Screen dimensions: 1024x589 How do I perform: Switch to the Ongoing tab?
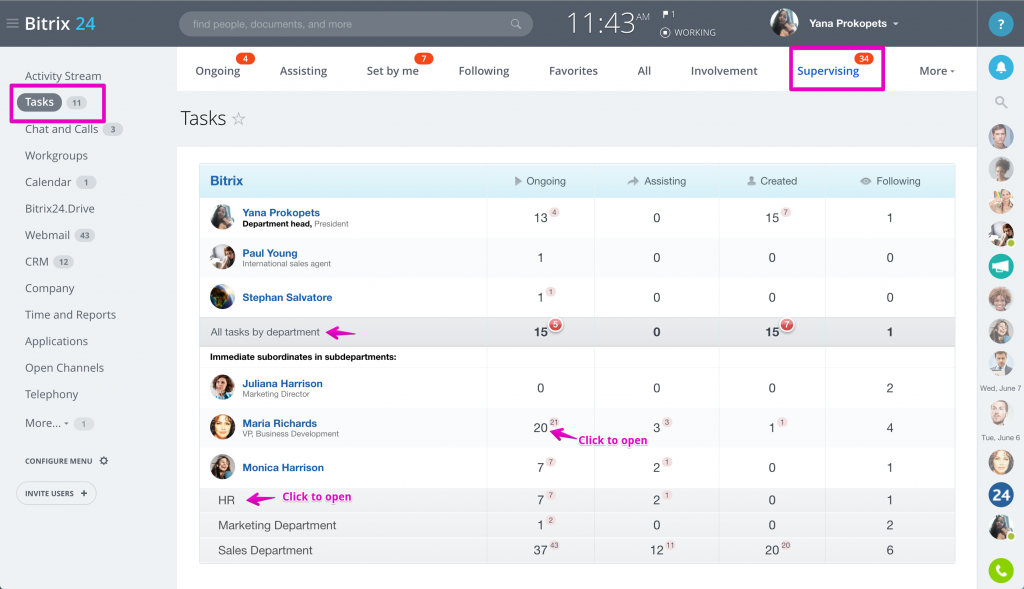[x=217, y=71]
